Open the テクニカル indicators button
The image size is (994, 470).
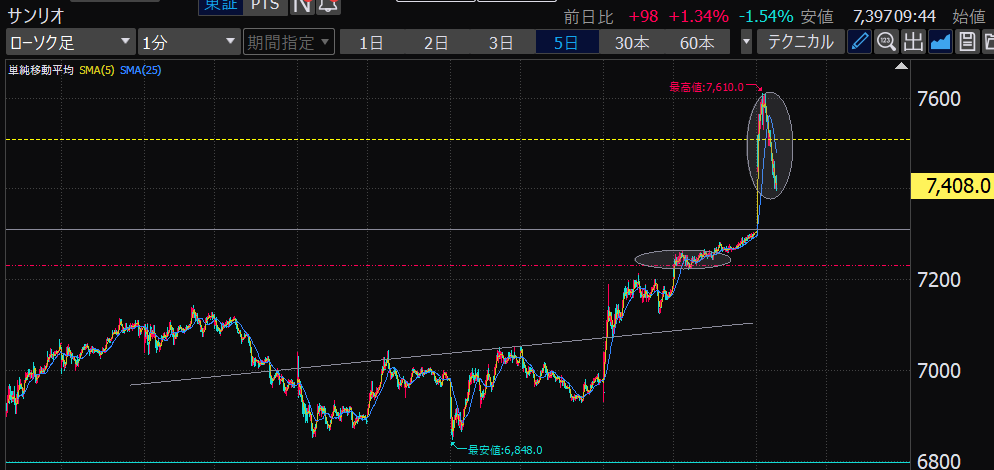[799, 42]
